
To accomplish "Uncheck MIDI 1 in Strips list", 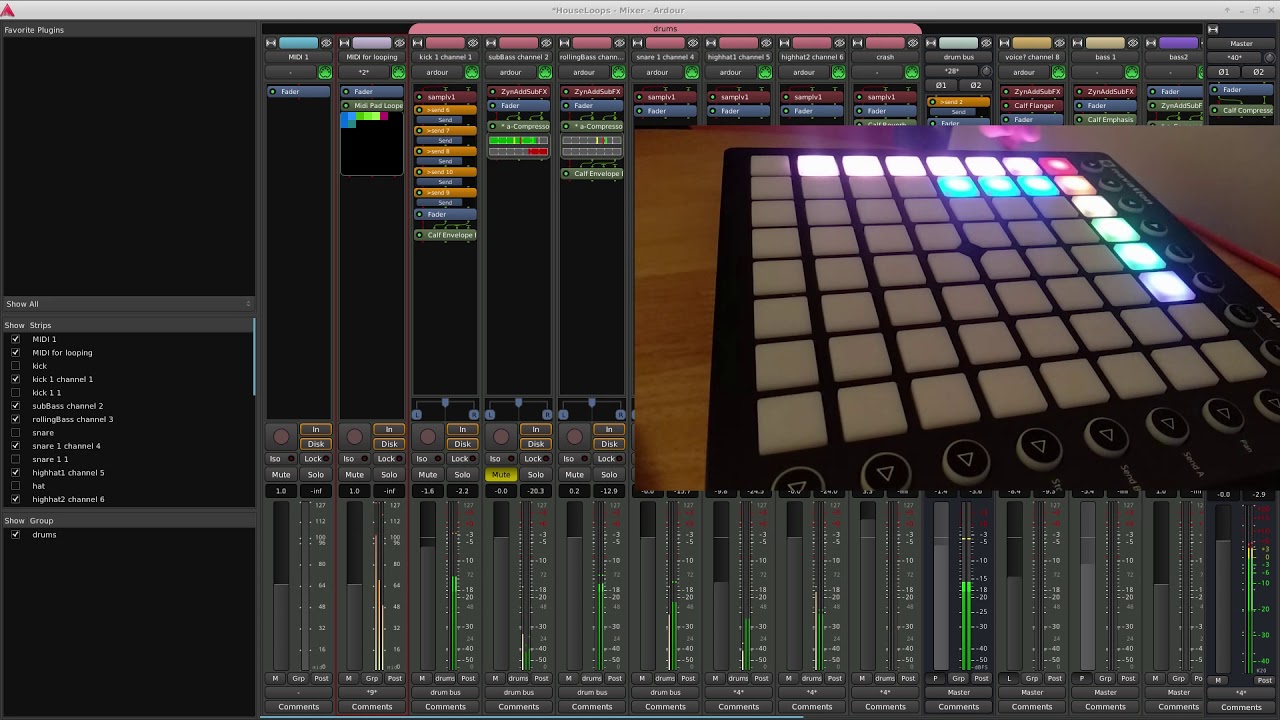I will pos(15,339).
